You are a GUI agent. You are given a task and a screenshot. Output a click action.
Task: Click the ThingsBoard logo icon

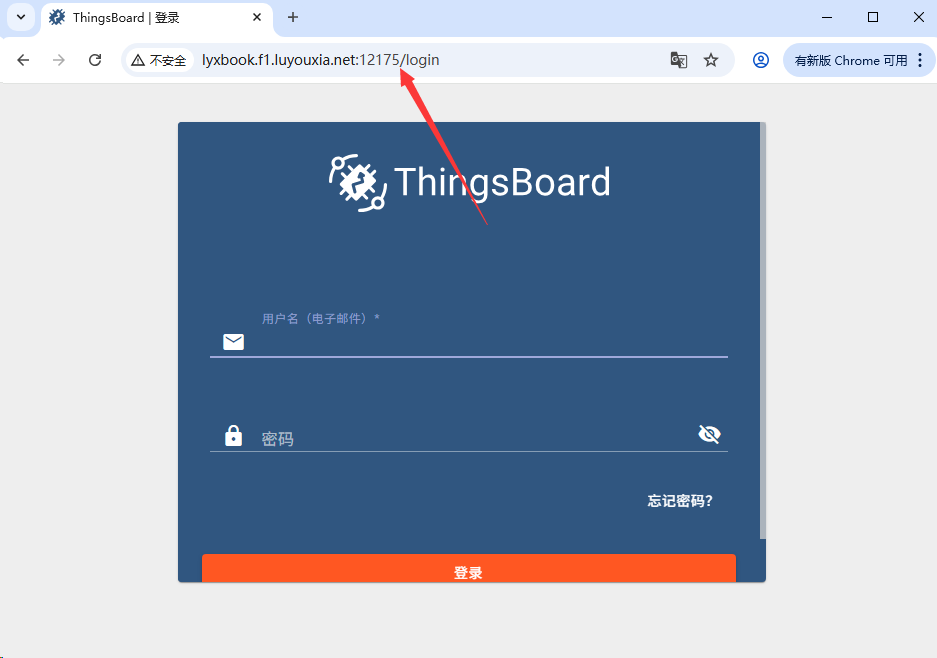tap(358, 183)
